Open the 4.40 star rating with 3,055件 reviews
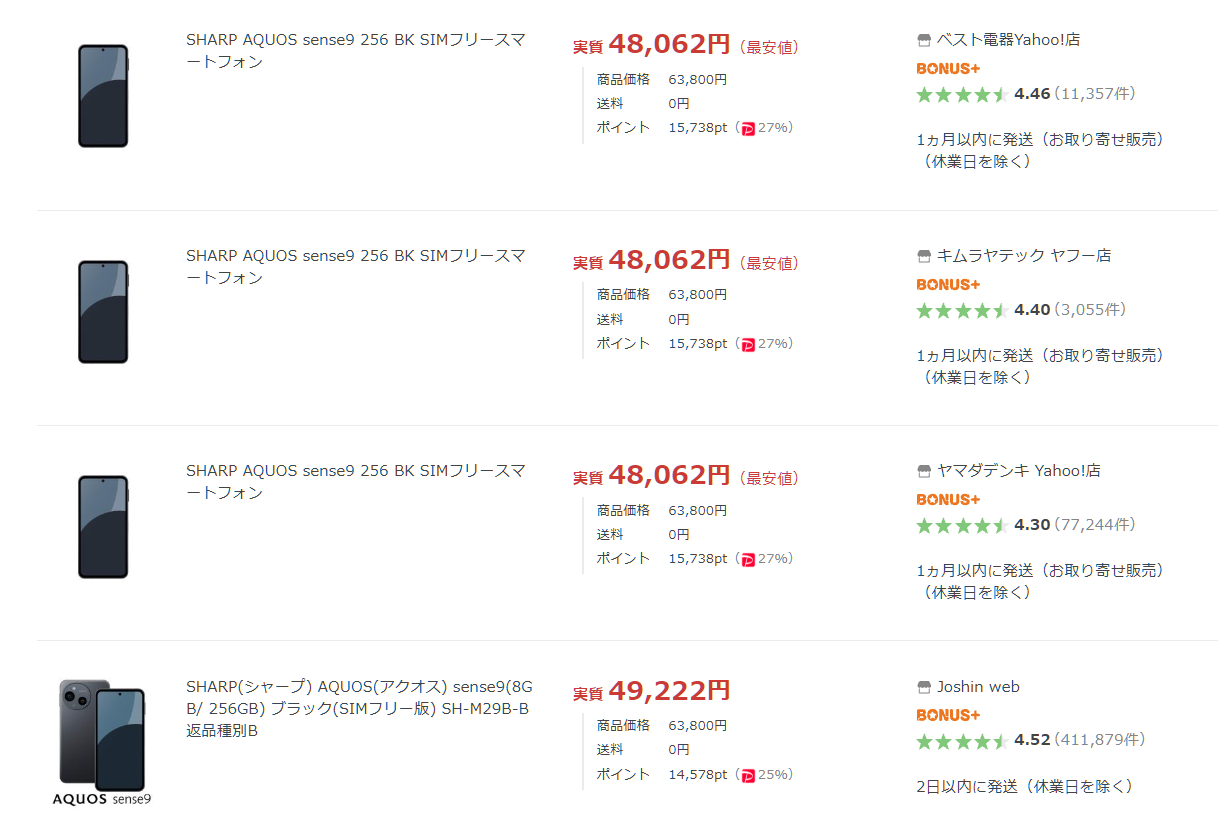 tap(1021, 310)
